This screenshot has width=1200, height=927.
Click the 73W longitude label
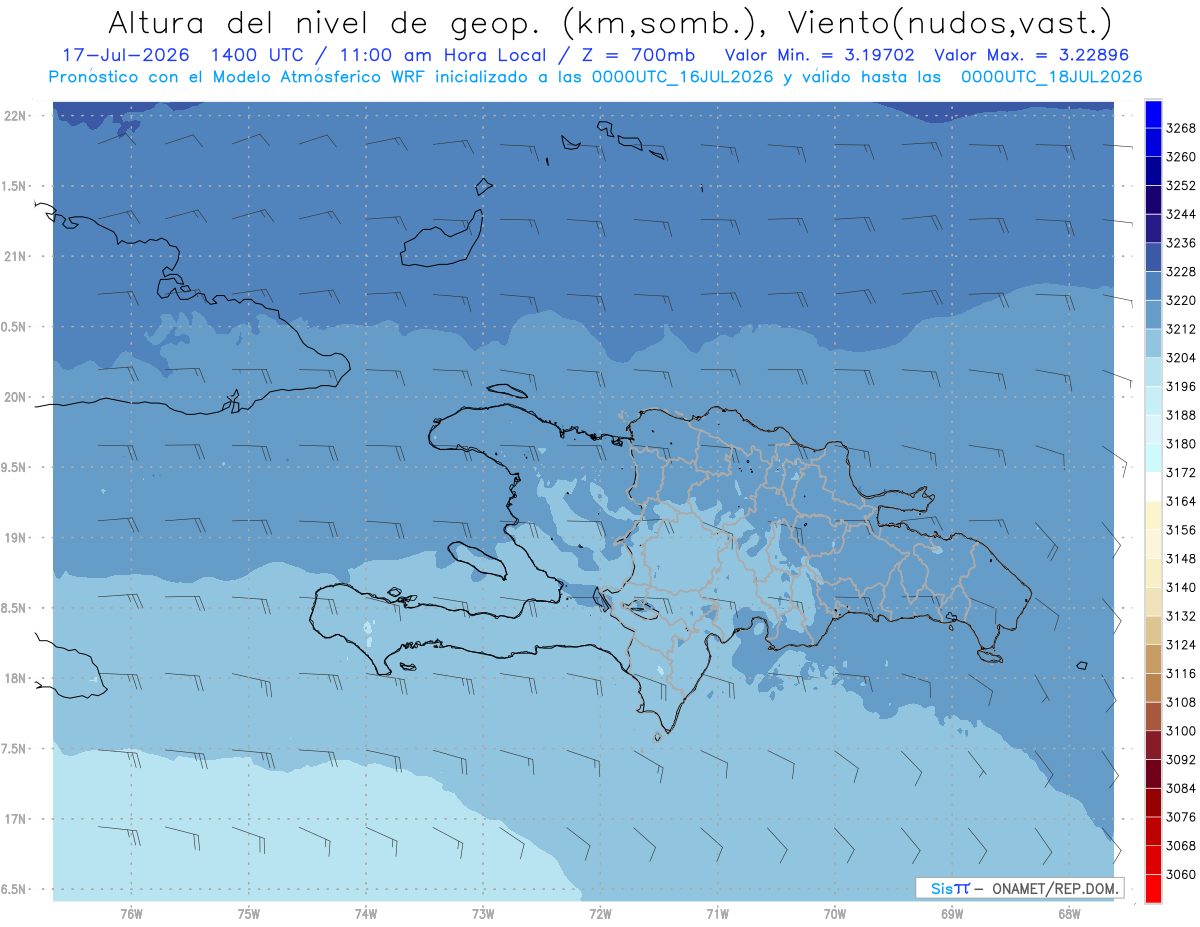483,913
